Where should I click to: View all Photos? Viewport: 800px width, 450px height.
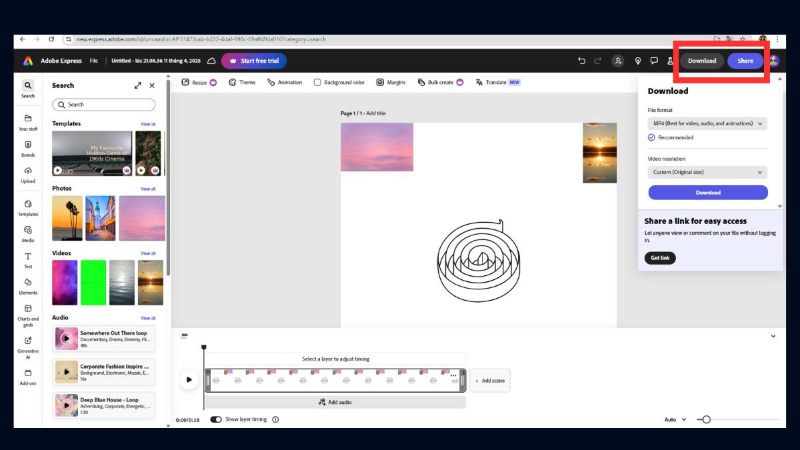click(x=148, y=189)
